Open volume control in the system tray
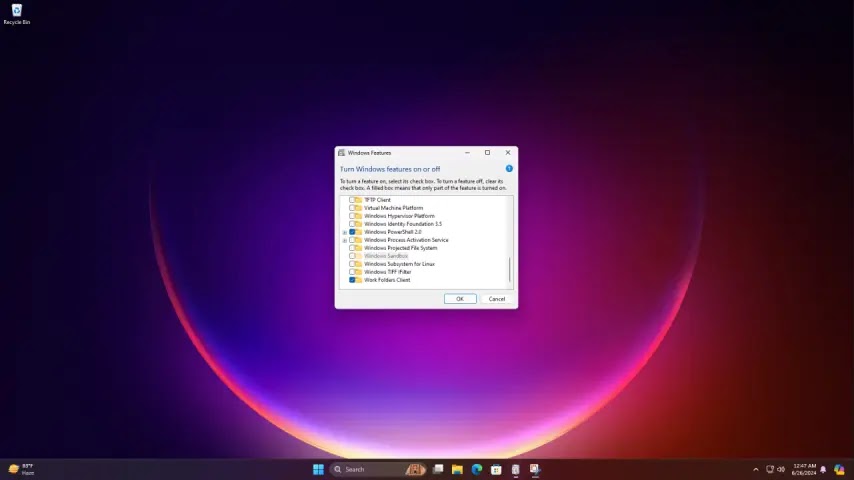 point(781,469)
